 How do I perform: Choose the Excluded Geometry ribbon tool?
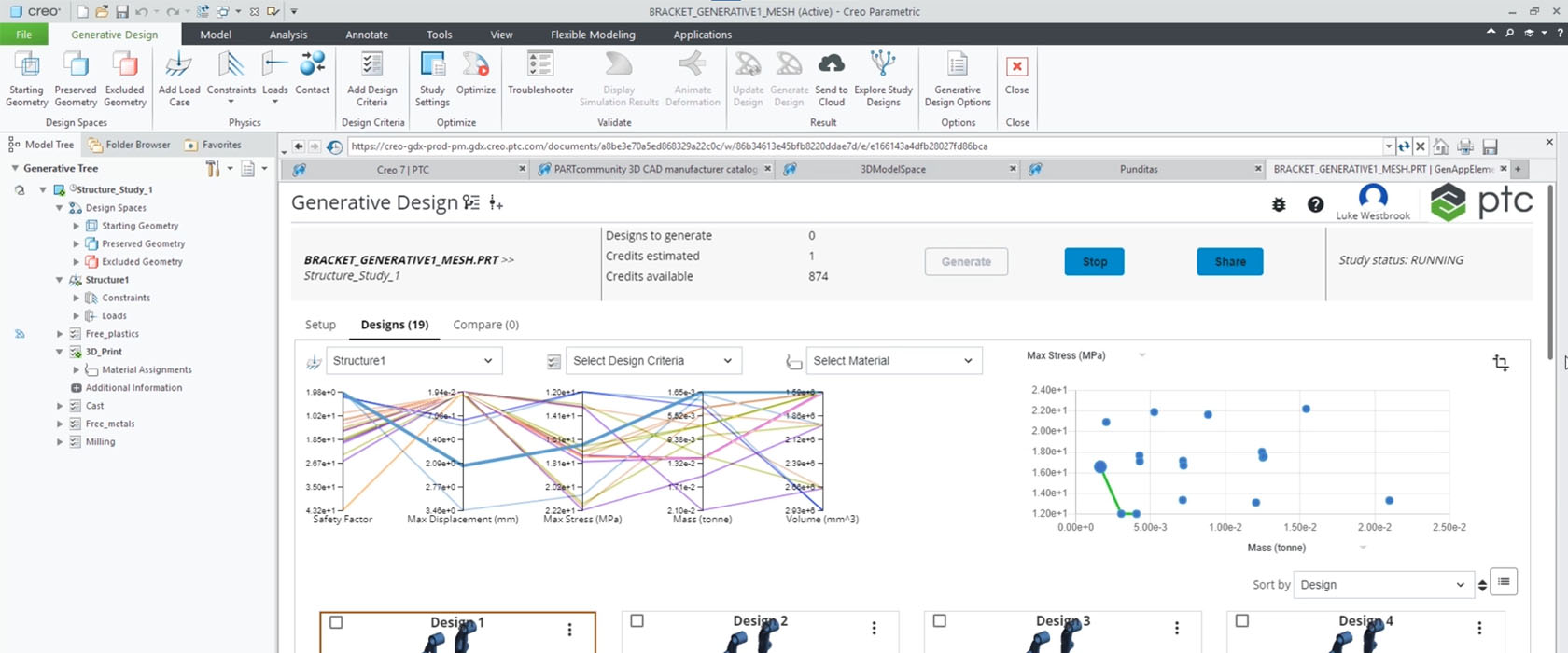click(x=124, y=78)
